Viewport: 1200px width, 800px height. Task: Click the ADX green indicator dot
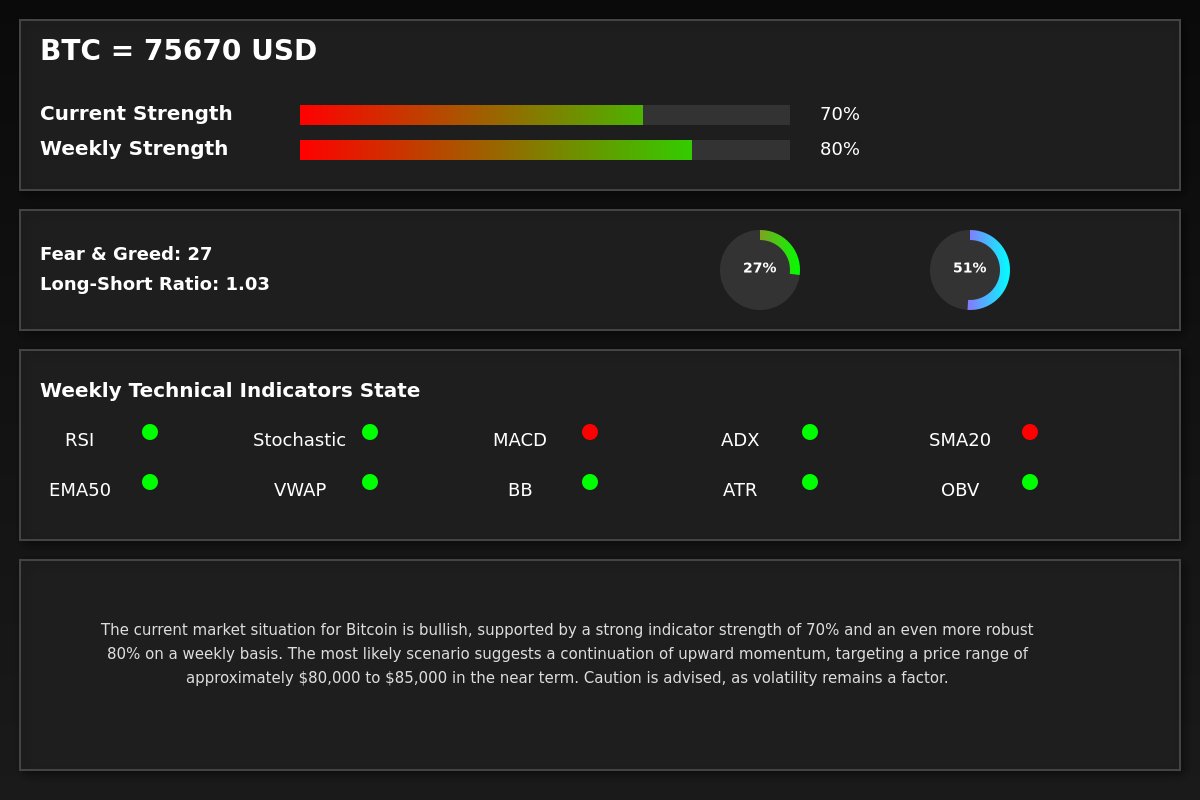tap(810, 432)
